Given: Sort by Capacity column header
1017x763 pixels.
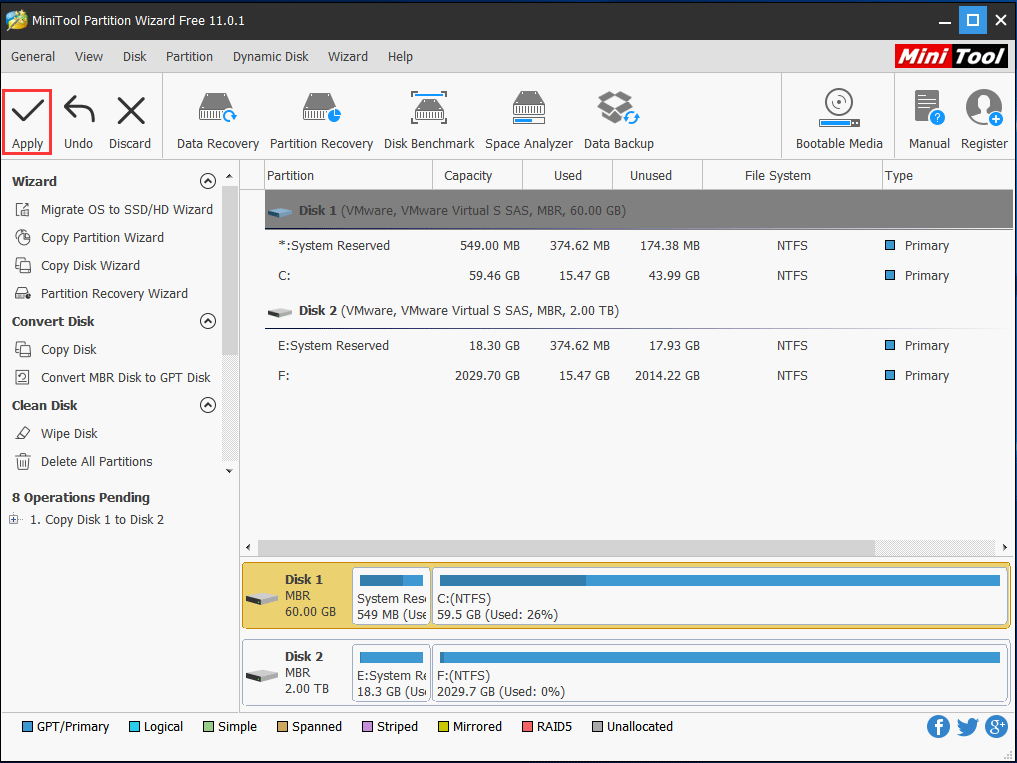Looking at the screenshot, I should coord(477,176).
